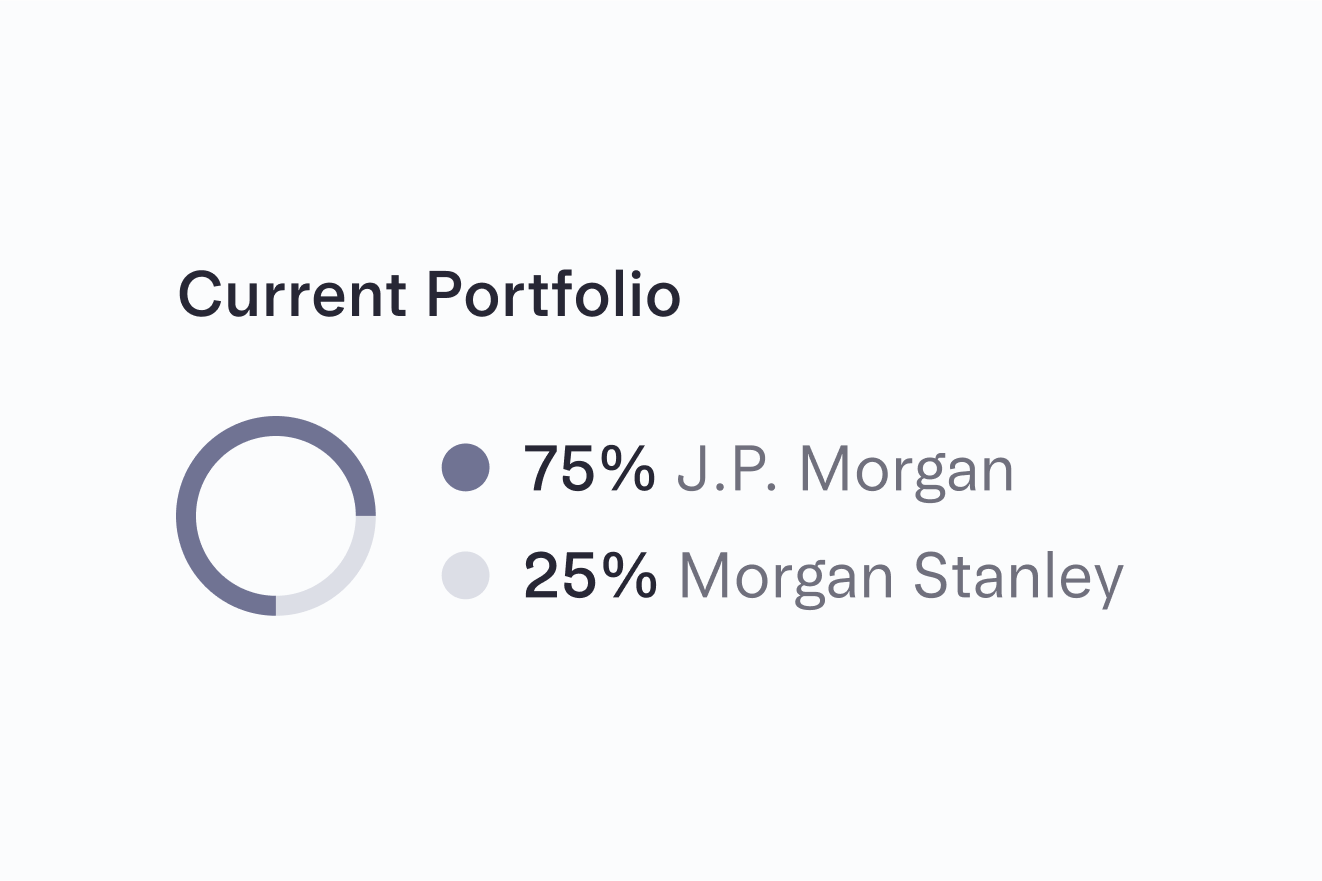Click the 75% value

coord(589,468)
